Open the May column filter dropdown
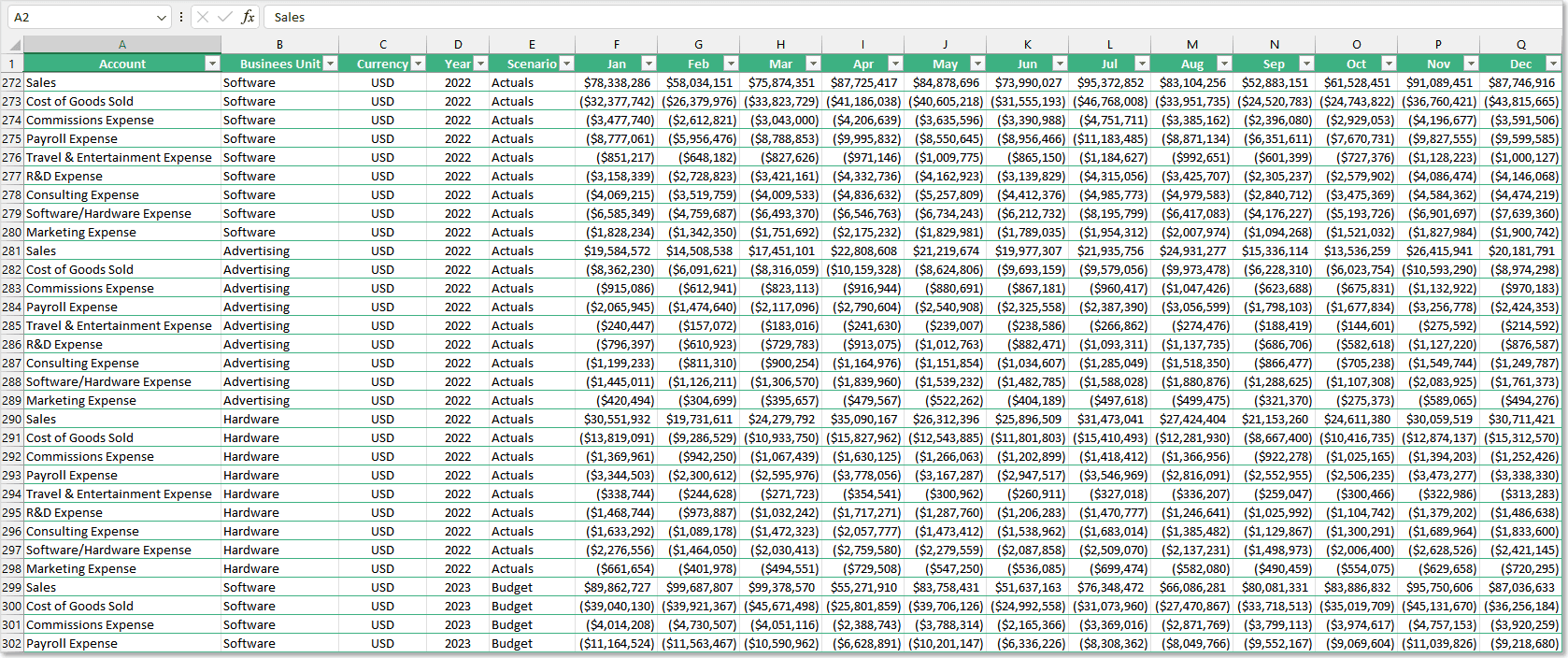This screenshot has height=658, width=1568. [x=977, y=64]
